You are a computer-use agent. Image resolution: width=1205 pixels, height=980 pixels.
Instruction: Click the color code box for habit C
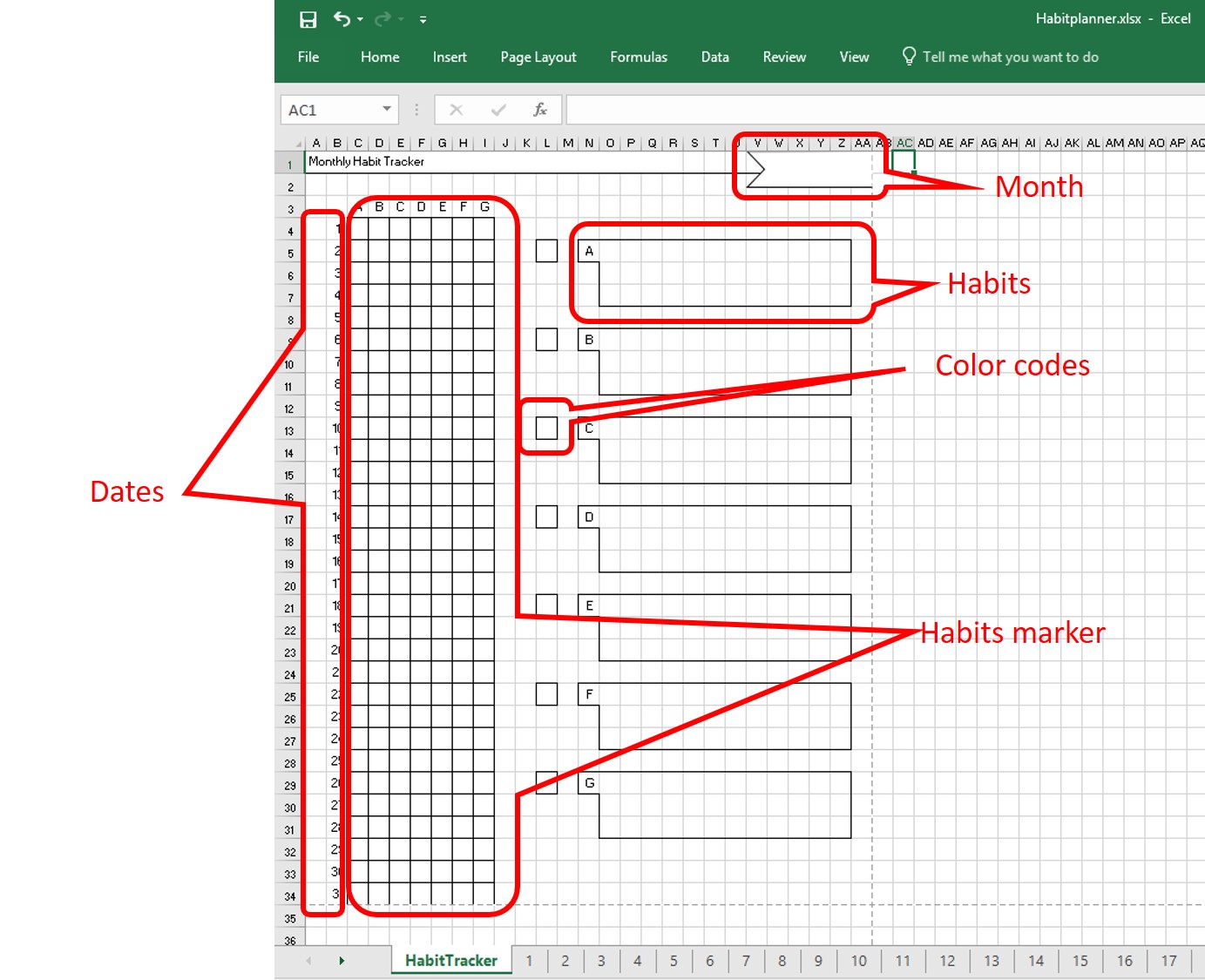point(546,428)
